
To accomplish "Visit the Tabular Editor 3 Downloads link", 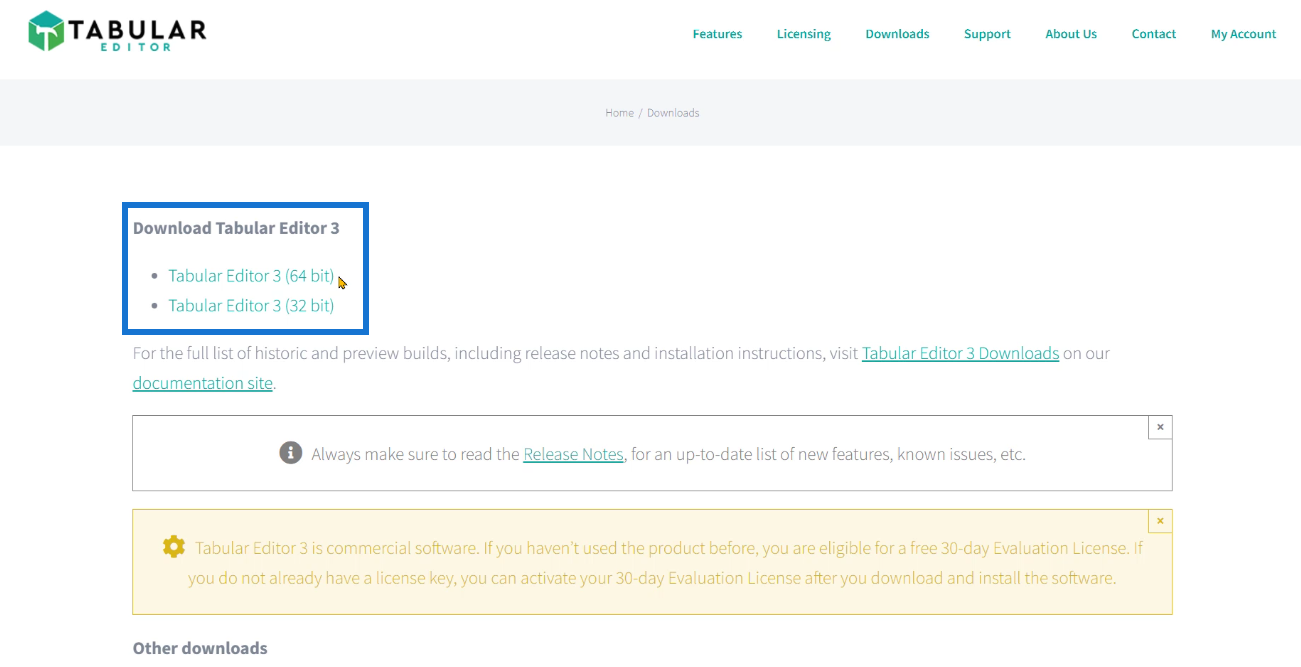I will tap(960, 353).
